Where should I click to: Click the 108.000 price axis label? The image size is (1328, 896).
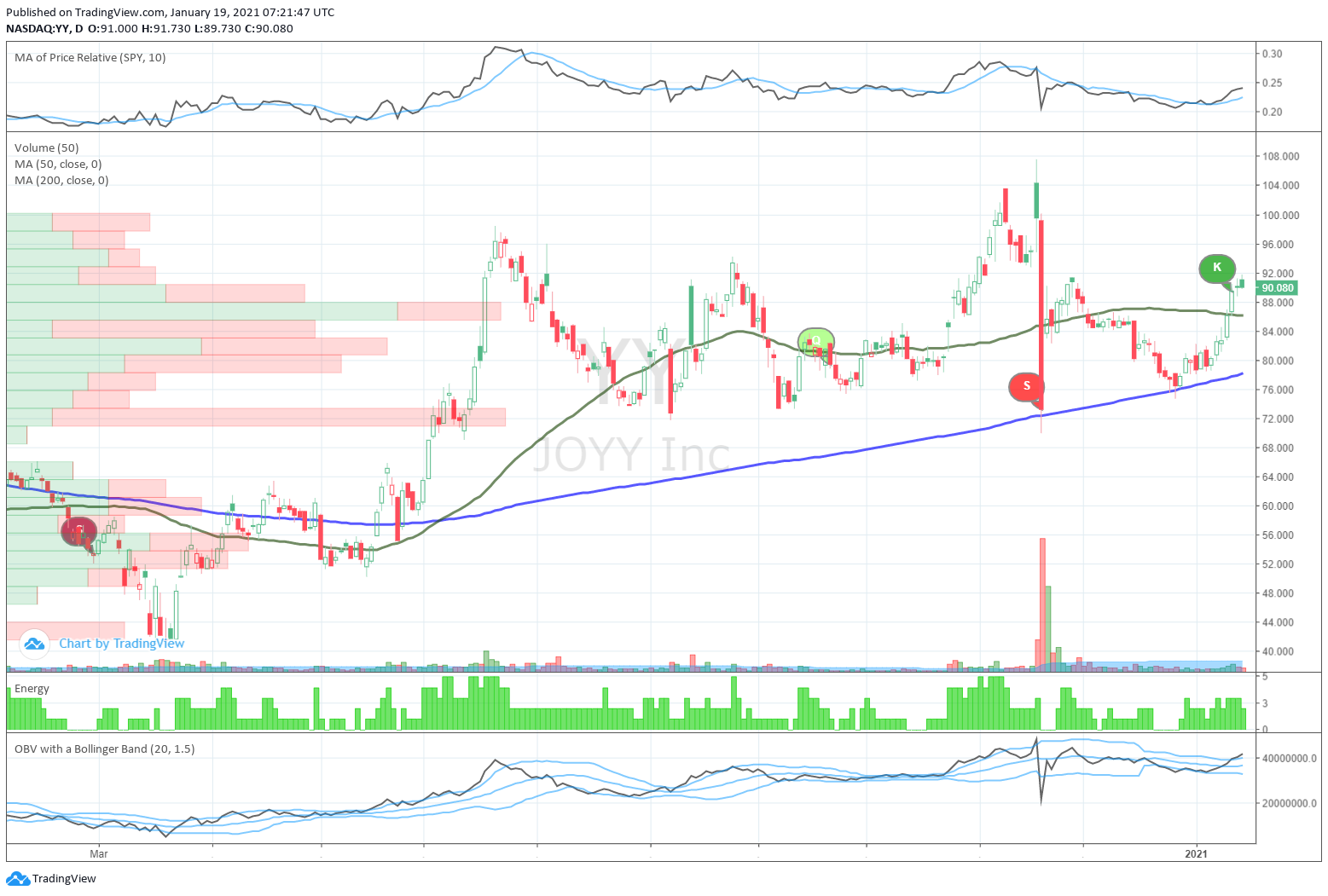pos(1281,156)
